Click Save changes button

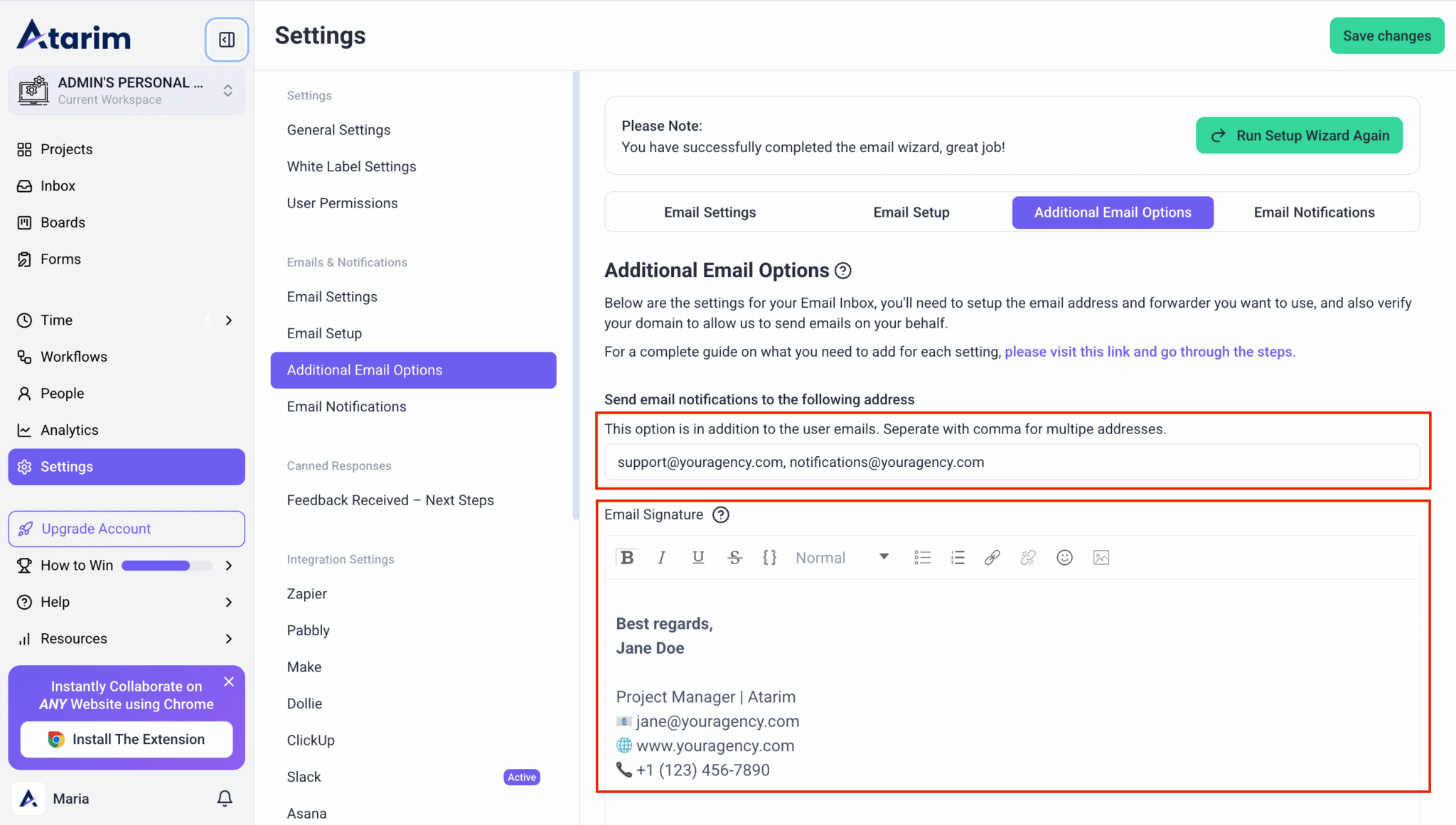point(1386,36)
